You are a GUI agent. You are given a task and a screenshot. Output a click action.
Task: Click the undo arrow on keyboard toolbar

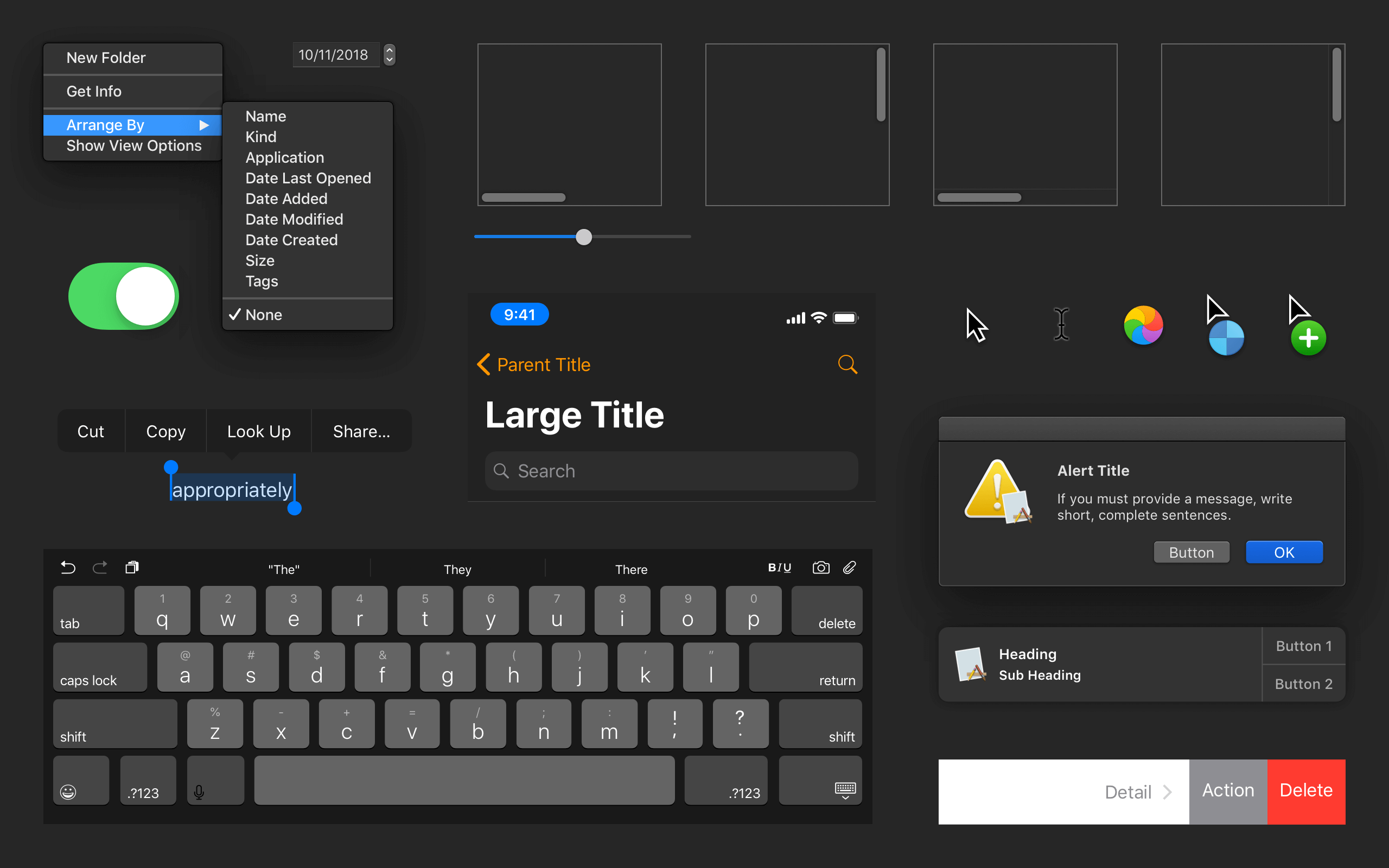(68, 568)
